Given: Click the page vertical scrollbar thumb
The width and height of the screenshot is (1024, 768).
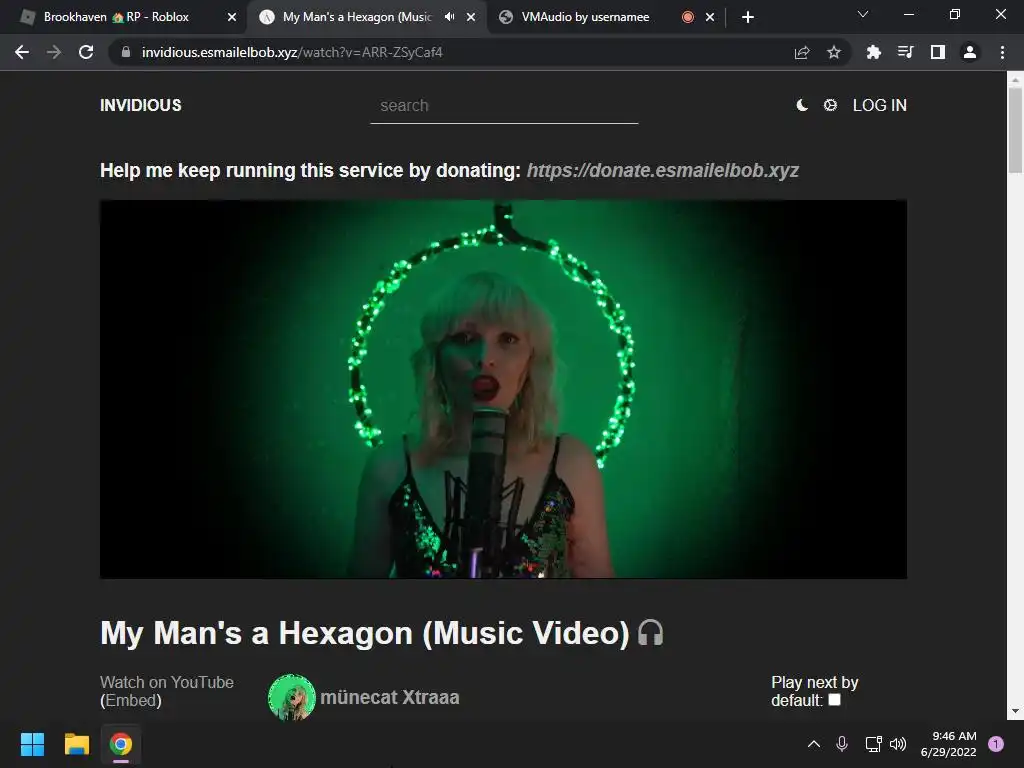Looking at the screenshot, I should point(1014,130).
